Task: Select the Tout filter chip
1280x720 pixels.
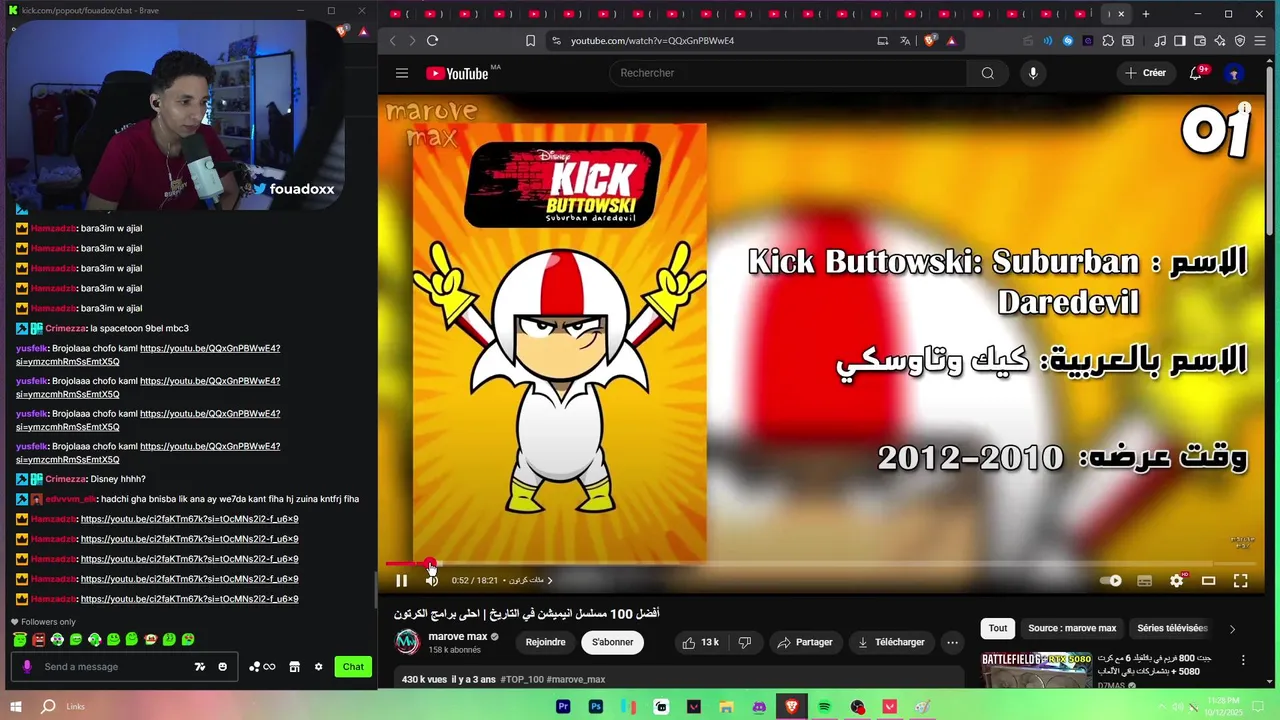Action: [x=998, y=628]
